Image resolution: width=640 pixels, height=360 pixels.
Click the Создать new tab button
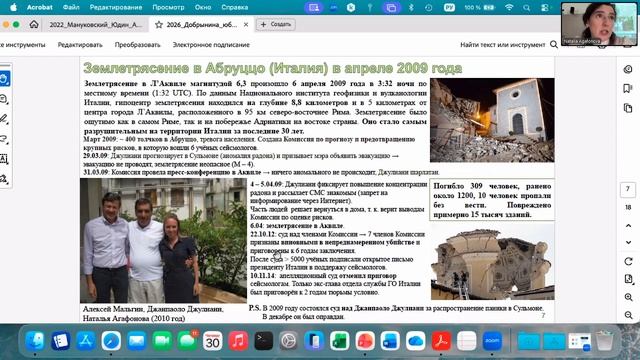coord(276,24)
